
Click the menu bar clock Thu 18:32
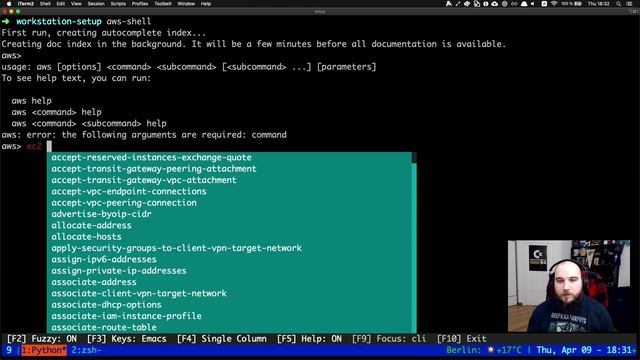point(598,4)
